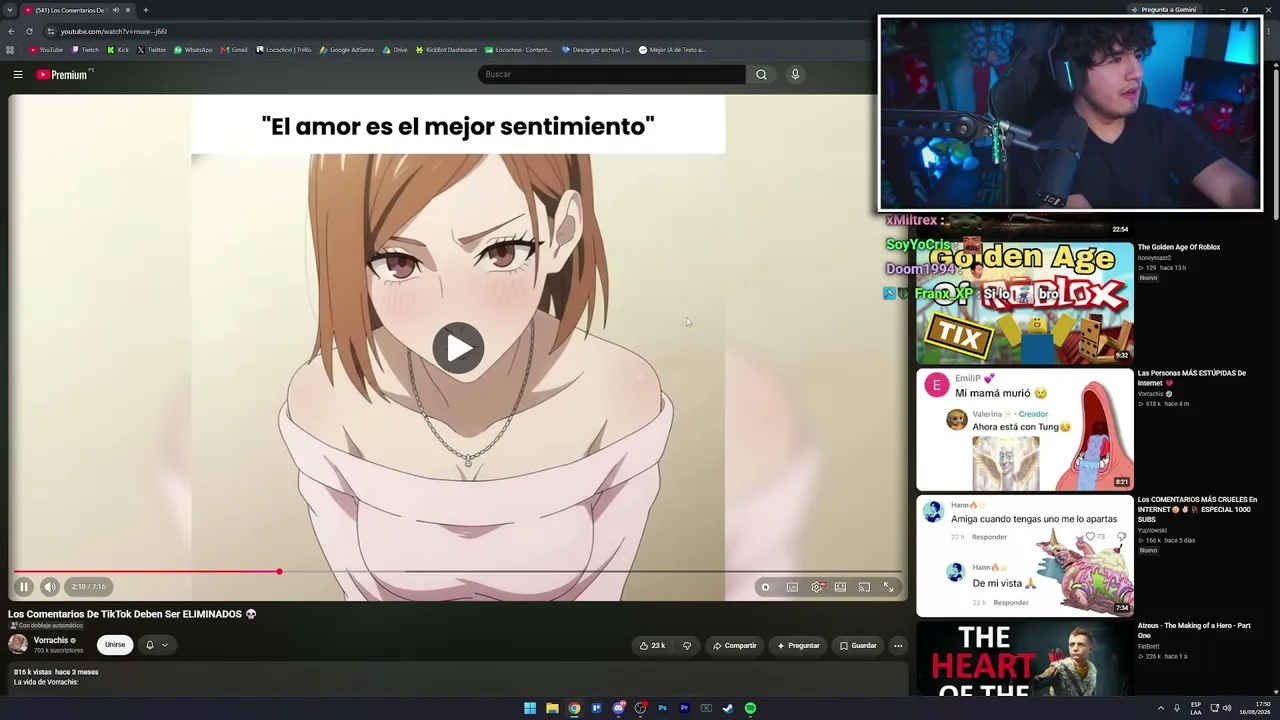Open the apps grid in bookmarks bar
This screenshot has height=720, width=1280.
pyautogui.click(x=10, y=50)
